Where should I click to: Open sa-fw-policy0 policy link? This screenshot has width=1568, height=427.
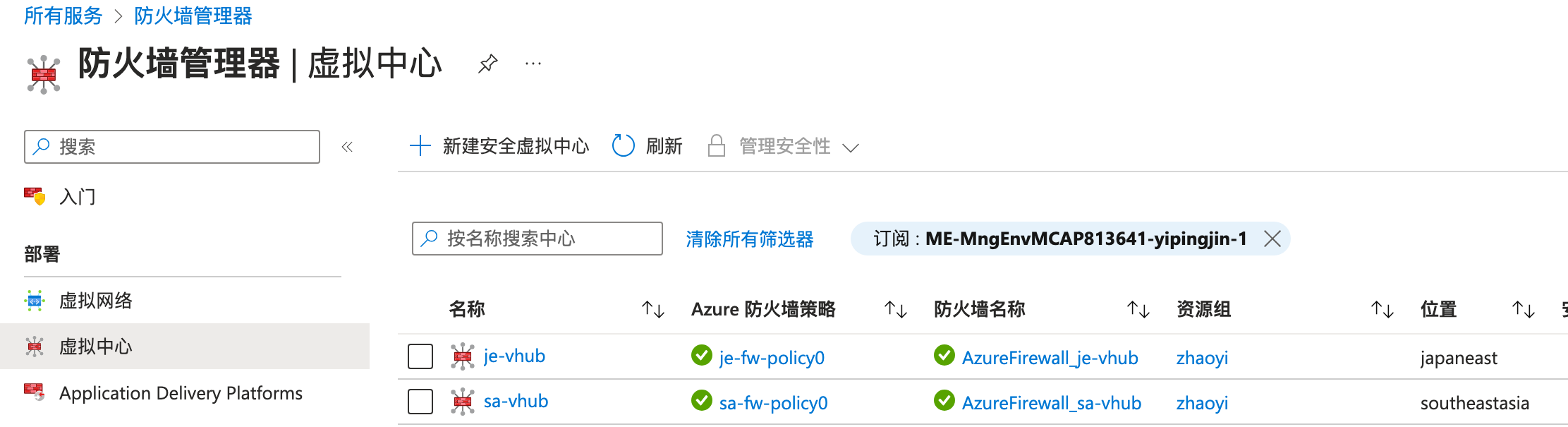pos(774,403)
